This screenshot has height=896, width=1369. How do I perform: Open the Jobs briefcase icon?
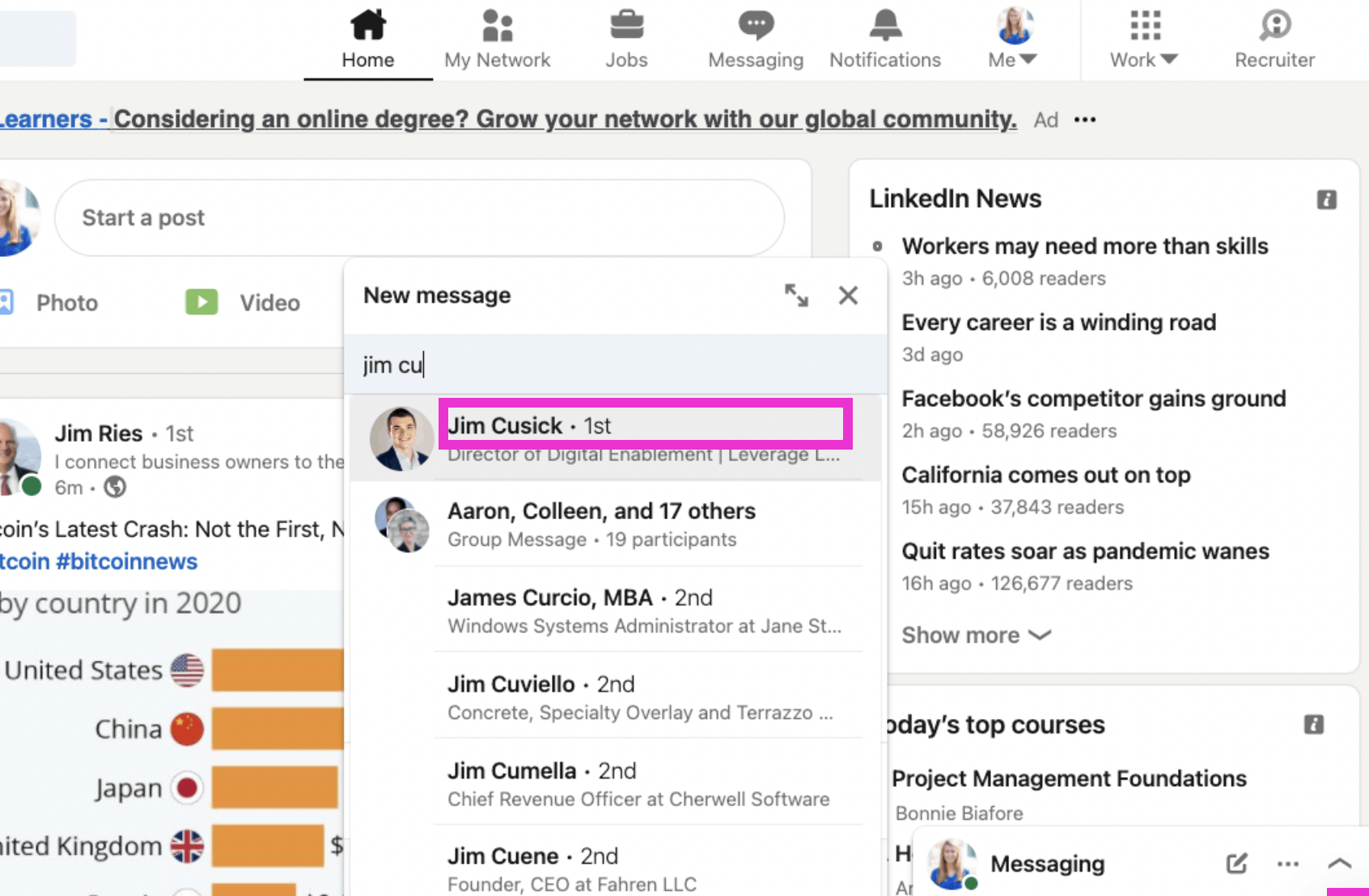[x=626, y=25]
